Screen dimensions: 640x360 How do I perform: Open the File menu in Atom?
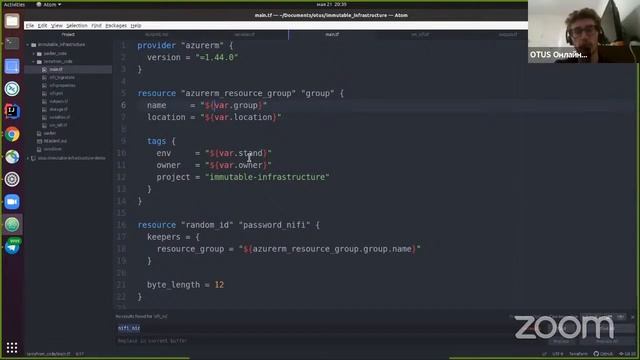pos(30,26)
